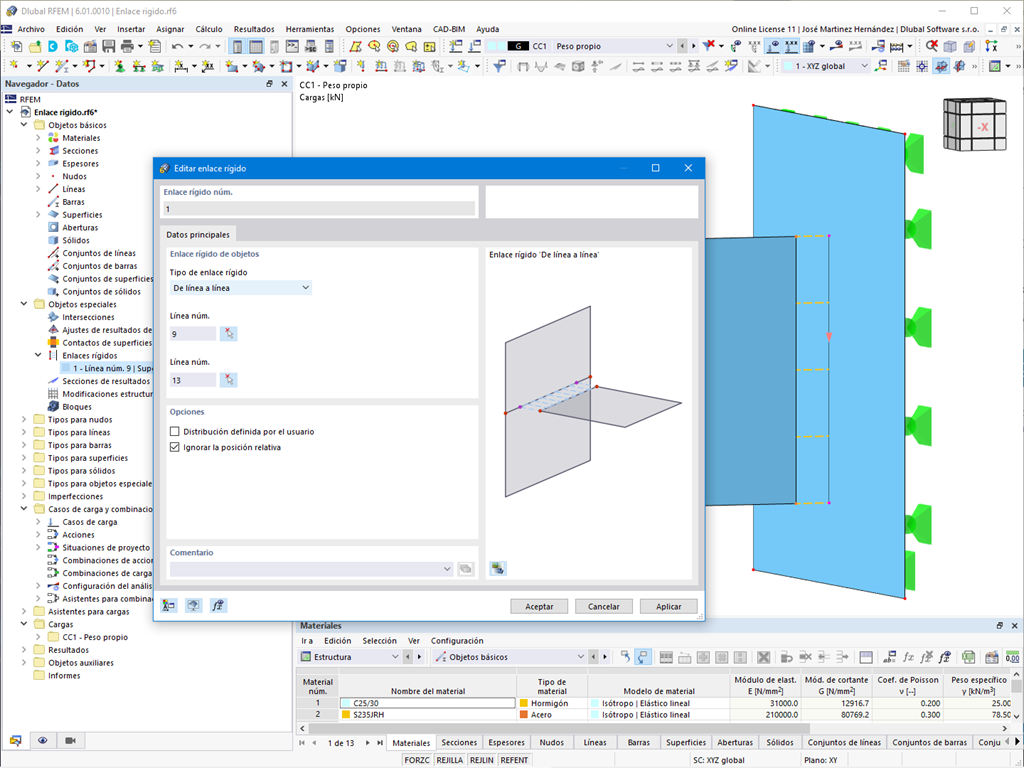Click the coordinate axes XYZ icon in top toolbar
Viewport: 1024px width, 768px height.
pos(991,46)
